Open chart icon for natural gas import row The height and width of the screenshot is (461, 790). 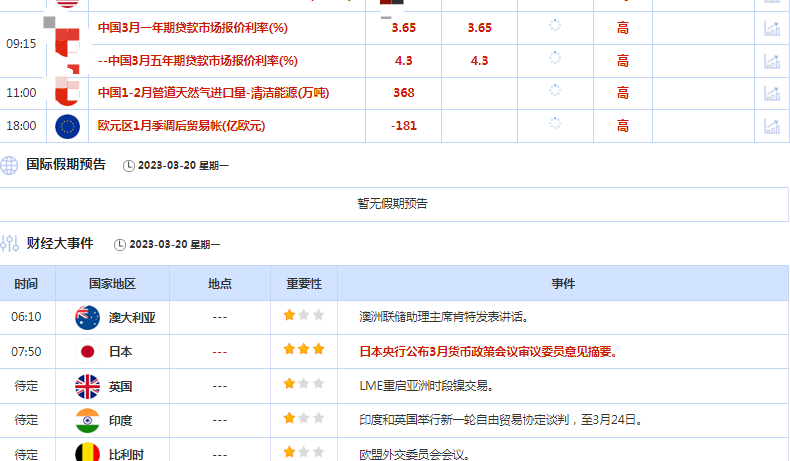772,93
